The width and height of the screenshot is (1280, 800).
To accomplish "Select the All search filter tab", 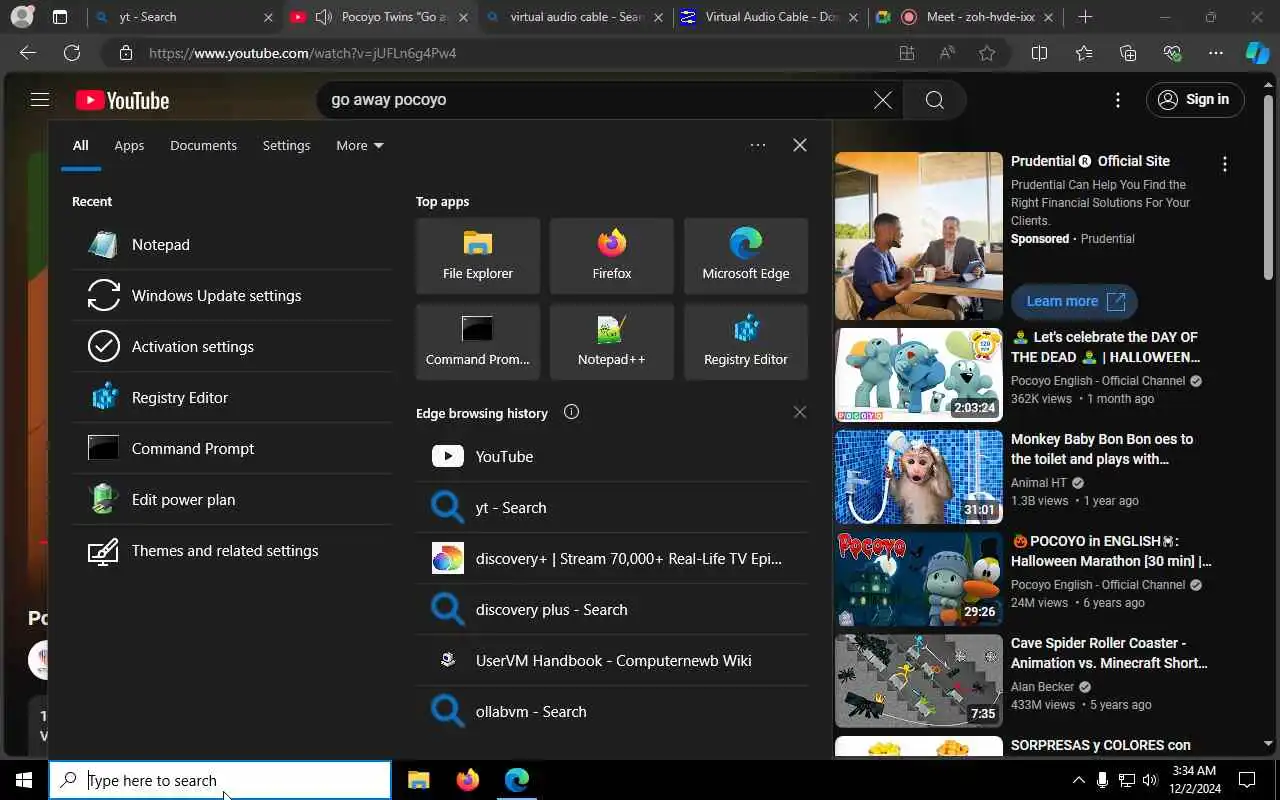I will (x=80, y=145).
